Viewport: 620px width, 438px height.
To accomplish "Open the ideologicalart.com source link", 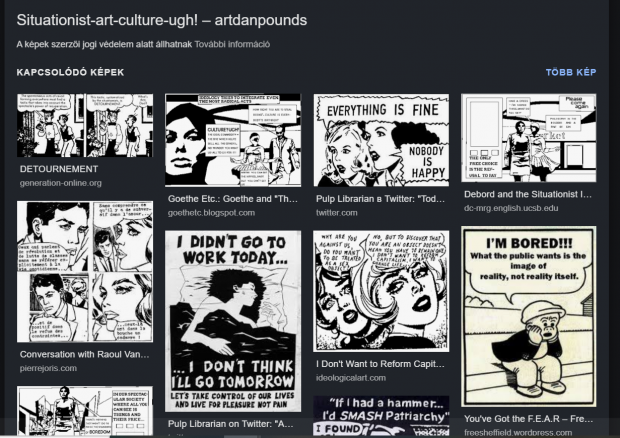I will (351, 378).
